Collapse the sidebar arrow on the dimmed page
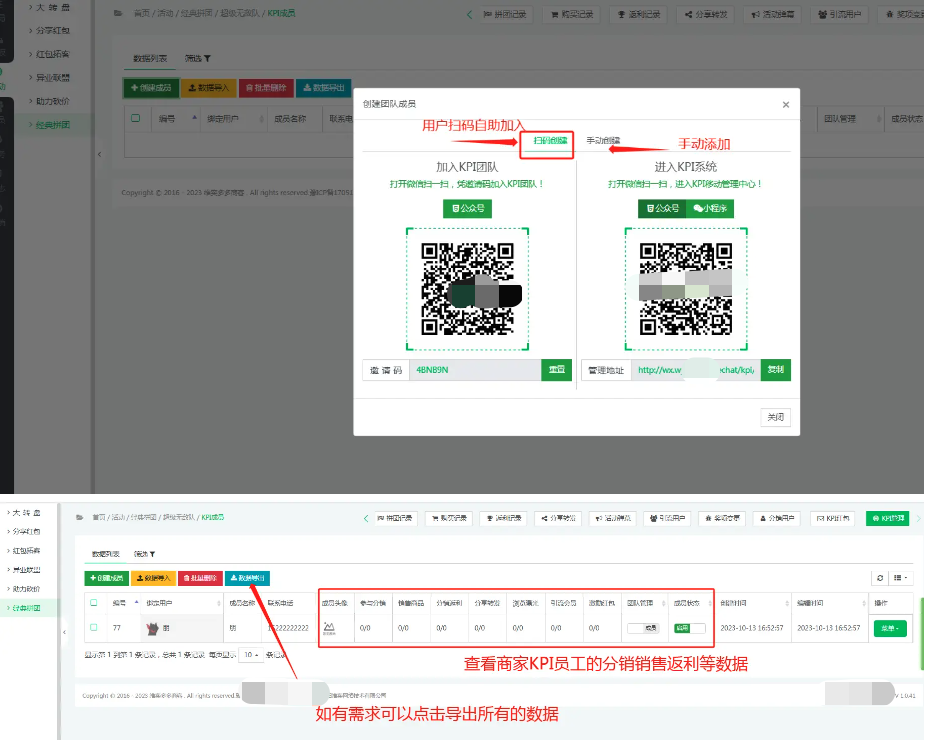 (x=99, y=154)
